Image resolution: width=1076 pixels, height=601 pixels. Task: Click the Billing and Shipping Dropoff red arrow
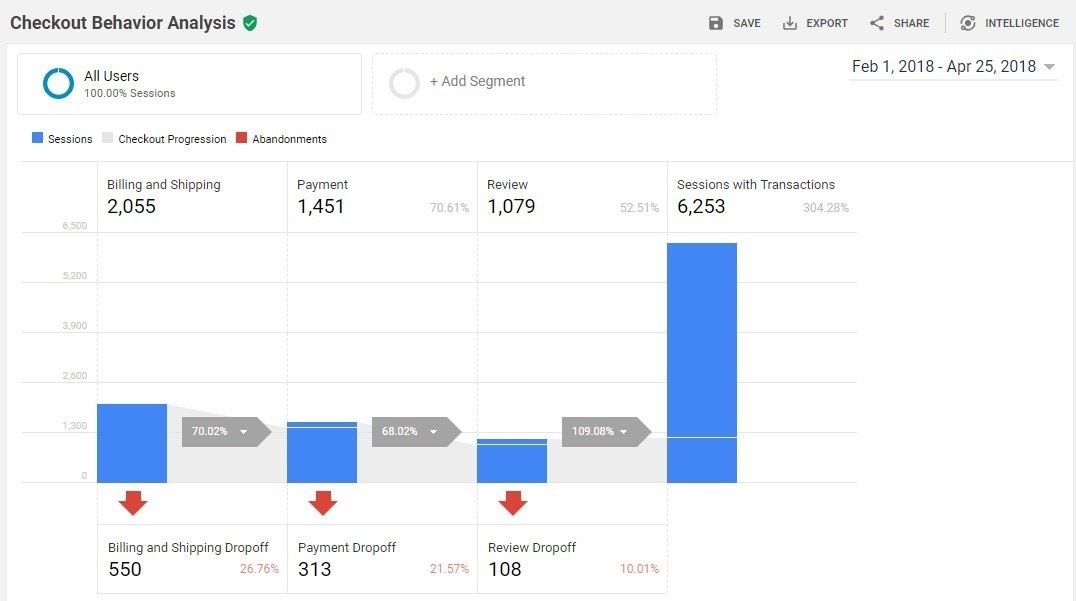[x=133, y=501]
